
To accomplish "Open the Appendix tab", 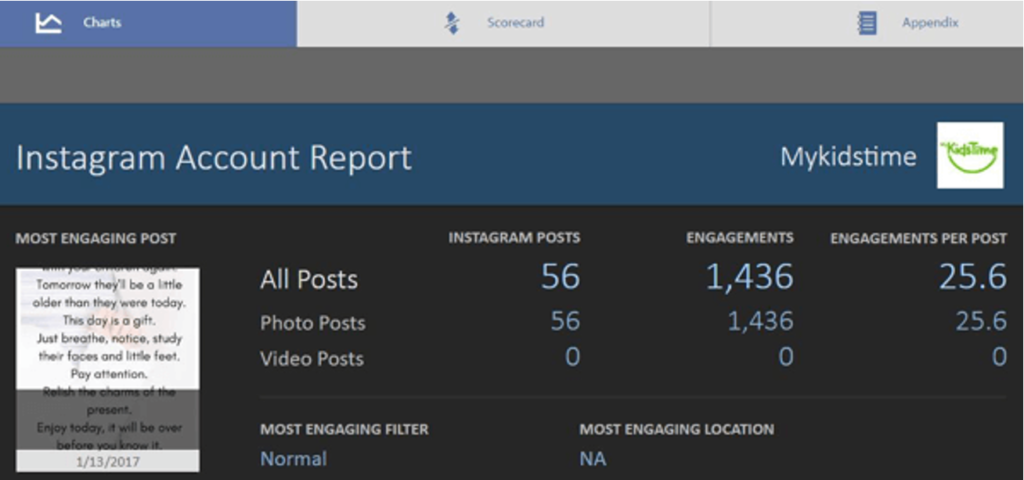I will 867,24.
